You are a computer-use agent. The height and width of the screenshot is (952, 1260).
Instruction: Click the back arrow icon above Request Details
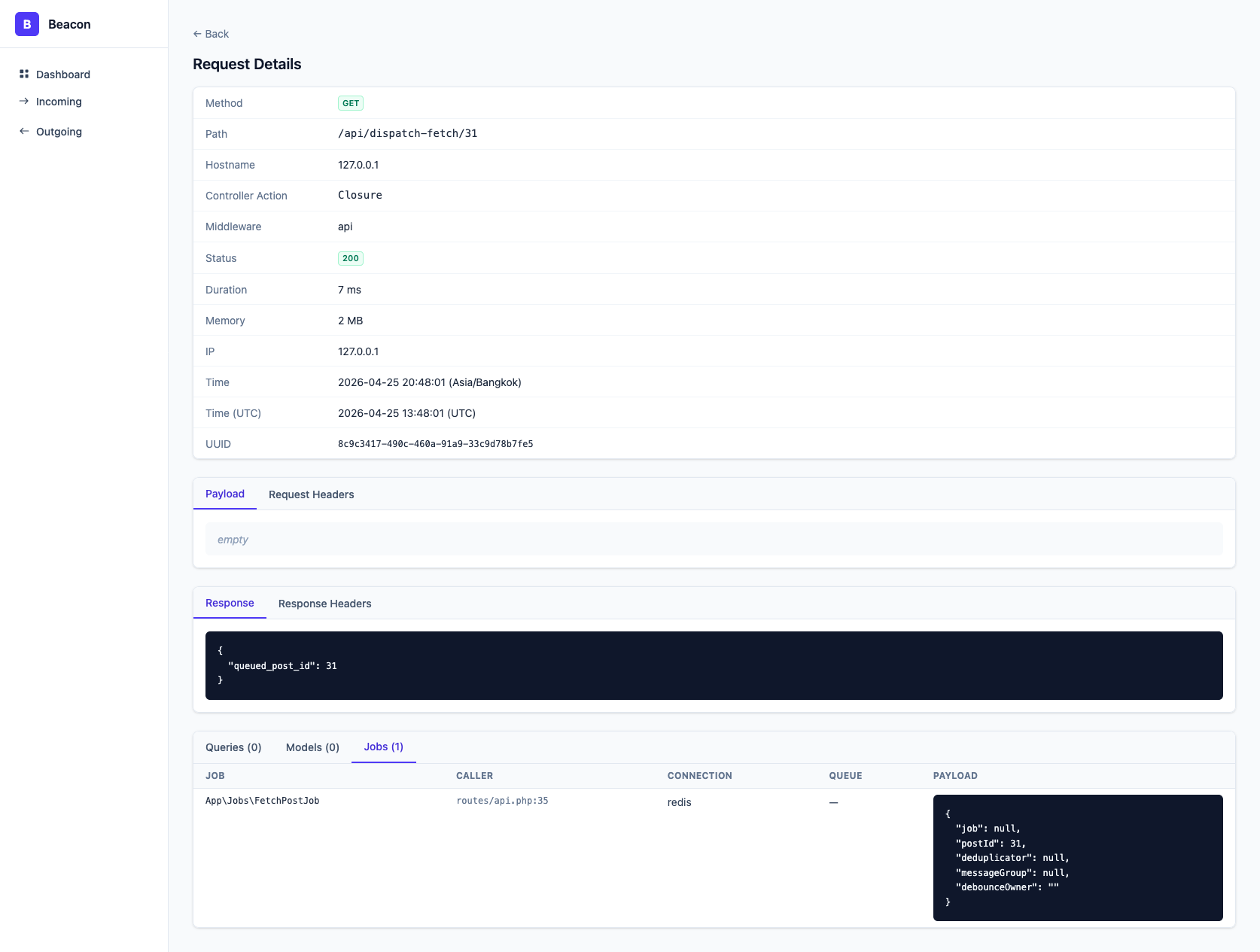pos(196,33)
